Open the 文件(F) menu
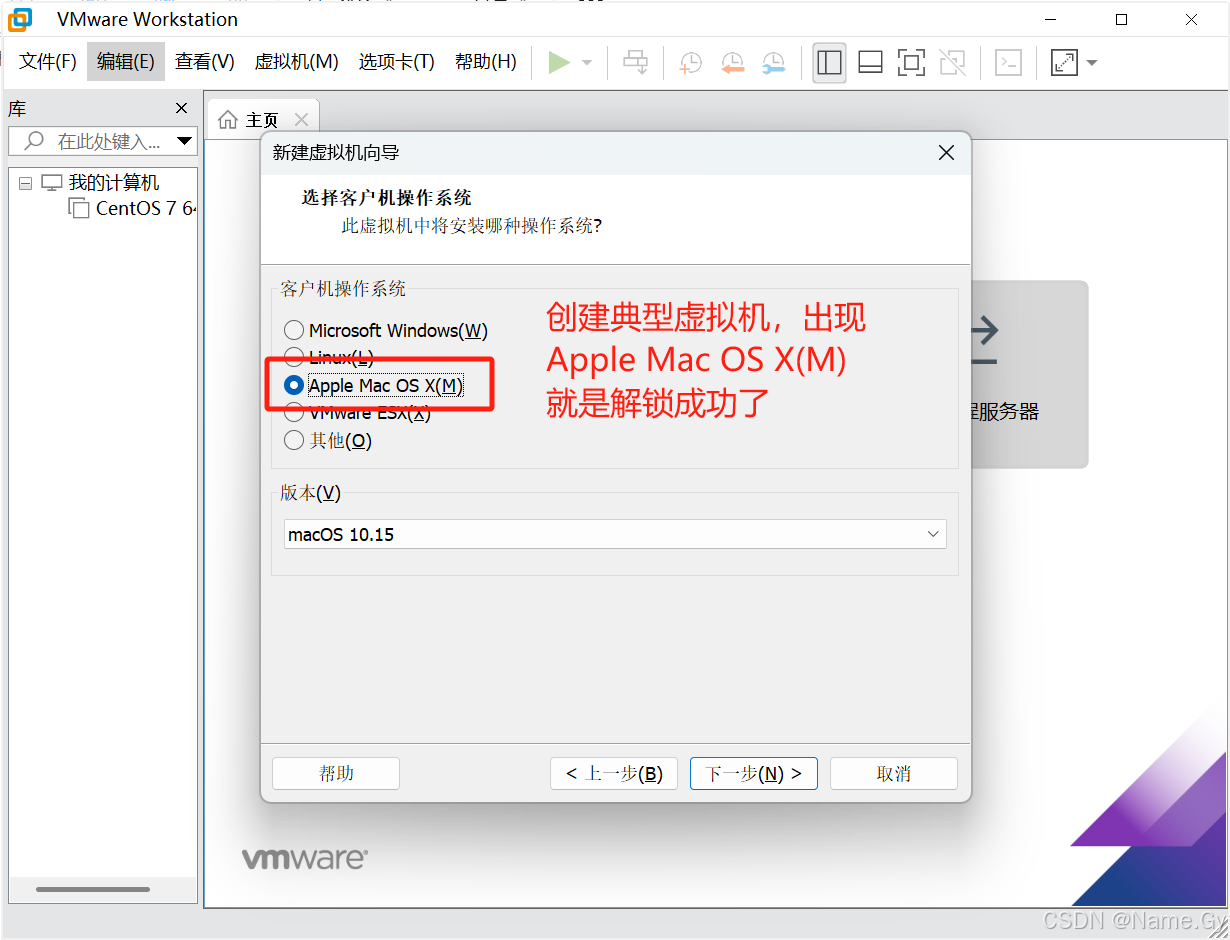 (x=48, y=62)
